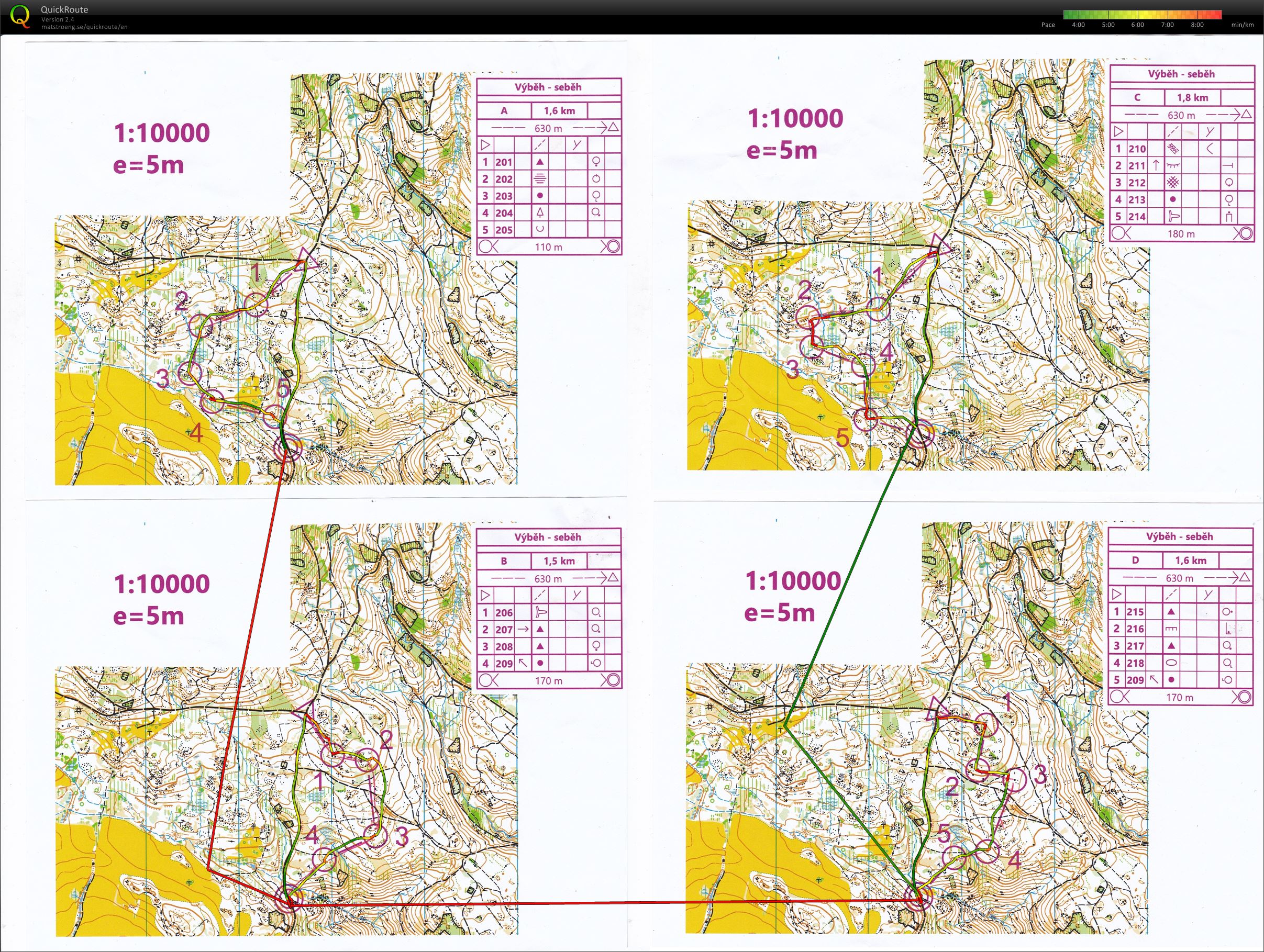Click the pace color gradient bar
Screen dimensions: 1264x952
[1143, 15]
